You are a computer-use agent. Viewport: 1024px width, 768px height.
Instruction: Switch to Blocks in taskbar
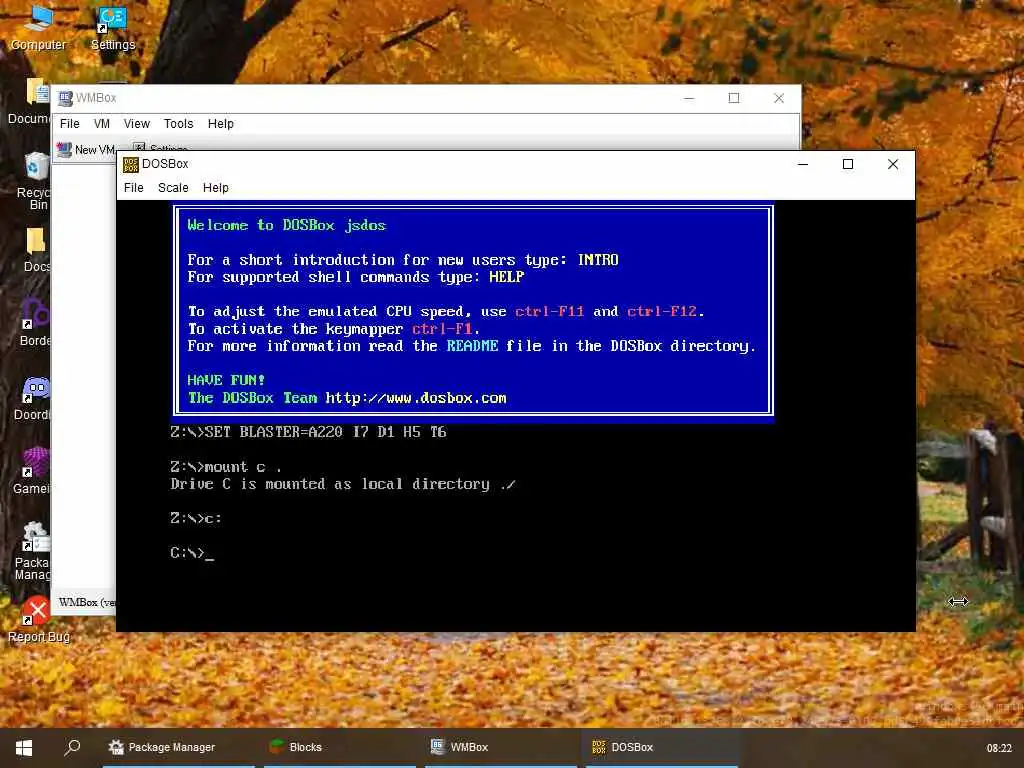click(x=340, y=748)
